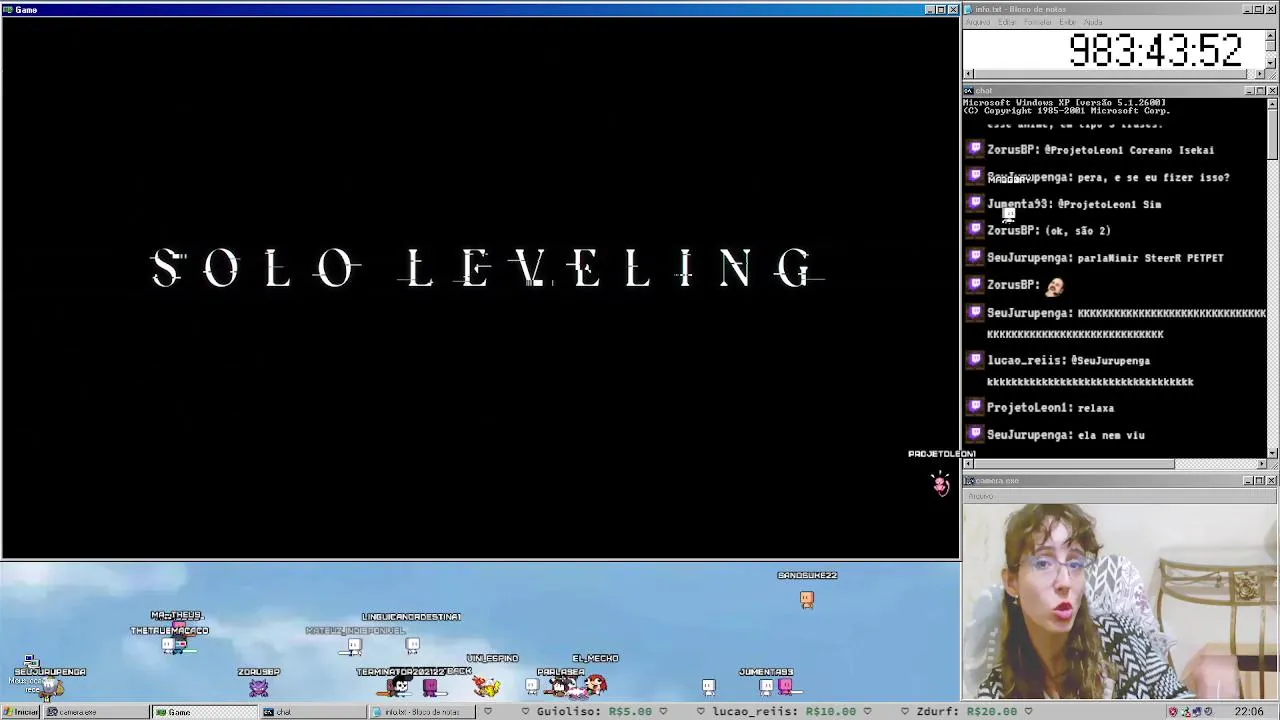Image resolution: width=1280 pixels, height=720 pixels.
Task: Click Twitch badge beside ZorusBP (ok, são 2)
Action: [x=976, y=230]
